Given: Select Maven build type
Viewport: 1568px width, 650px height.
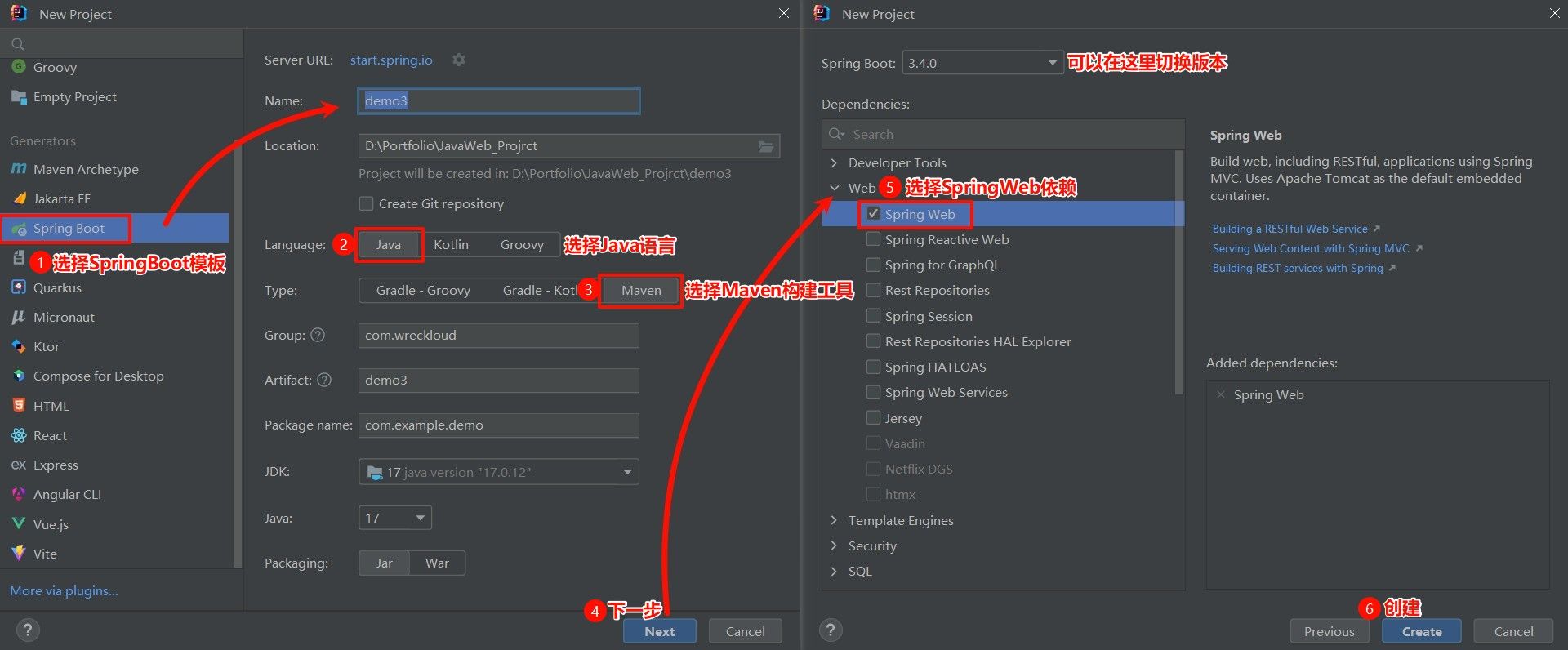Looking at the screenshot, I should tap(641, 290).
